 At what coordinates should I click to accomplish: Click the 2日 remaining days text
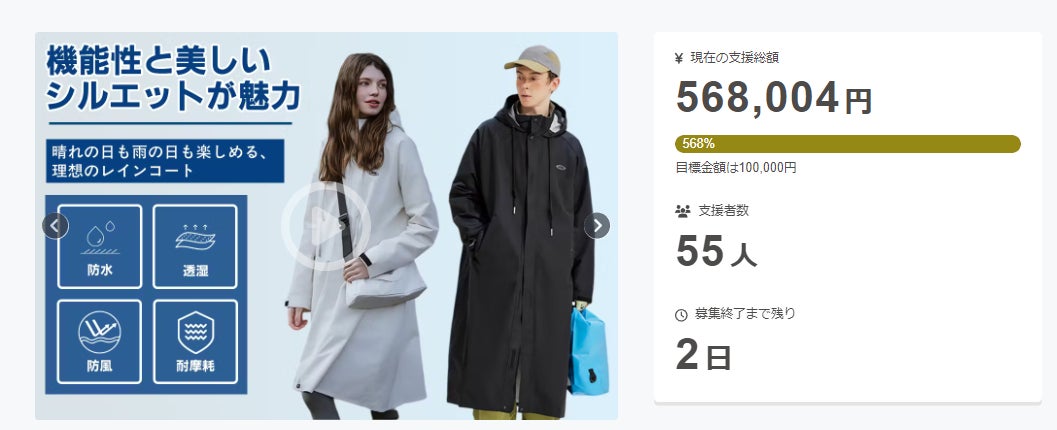[x=703, y=355]
